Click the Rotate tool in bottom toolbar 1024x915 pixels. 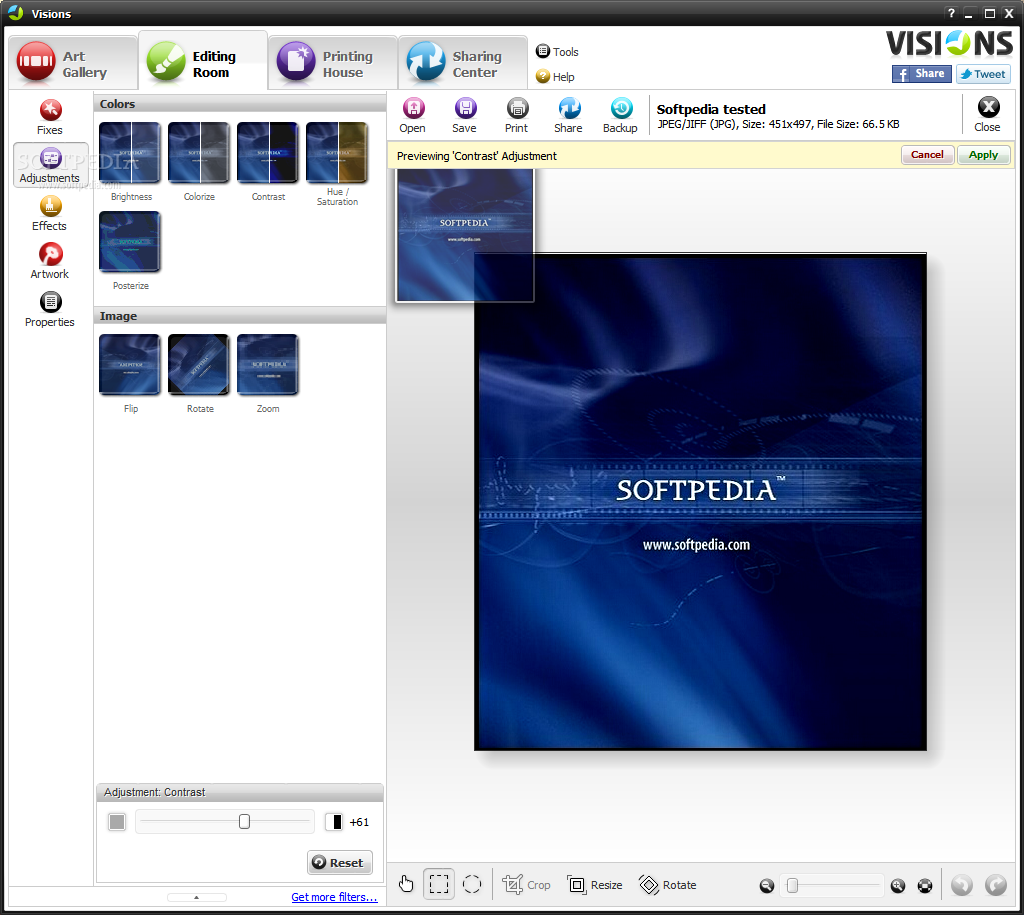668,885
